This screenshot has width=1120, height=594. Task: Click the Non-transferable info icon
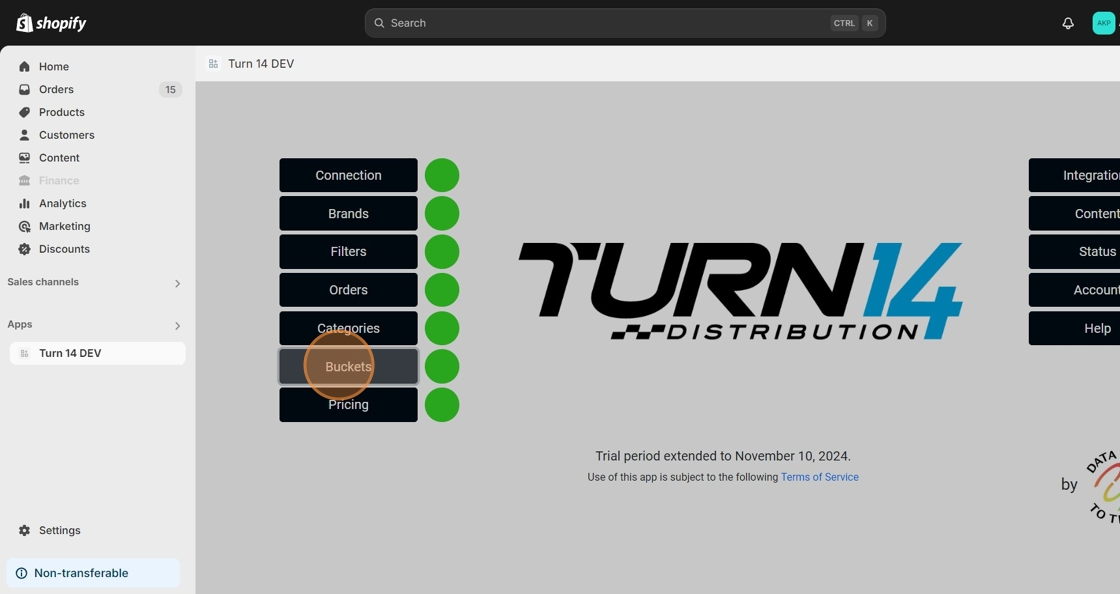click(x=21, y=573)
